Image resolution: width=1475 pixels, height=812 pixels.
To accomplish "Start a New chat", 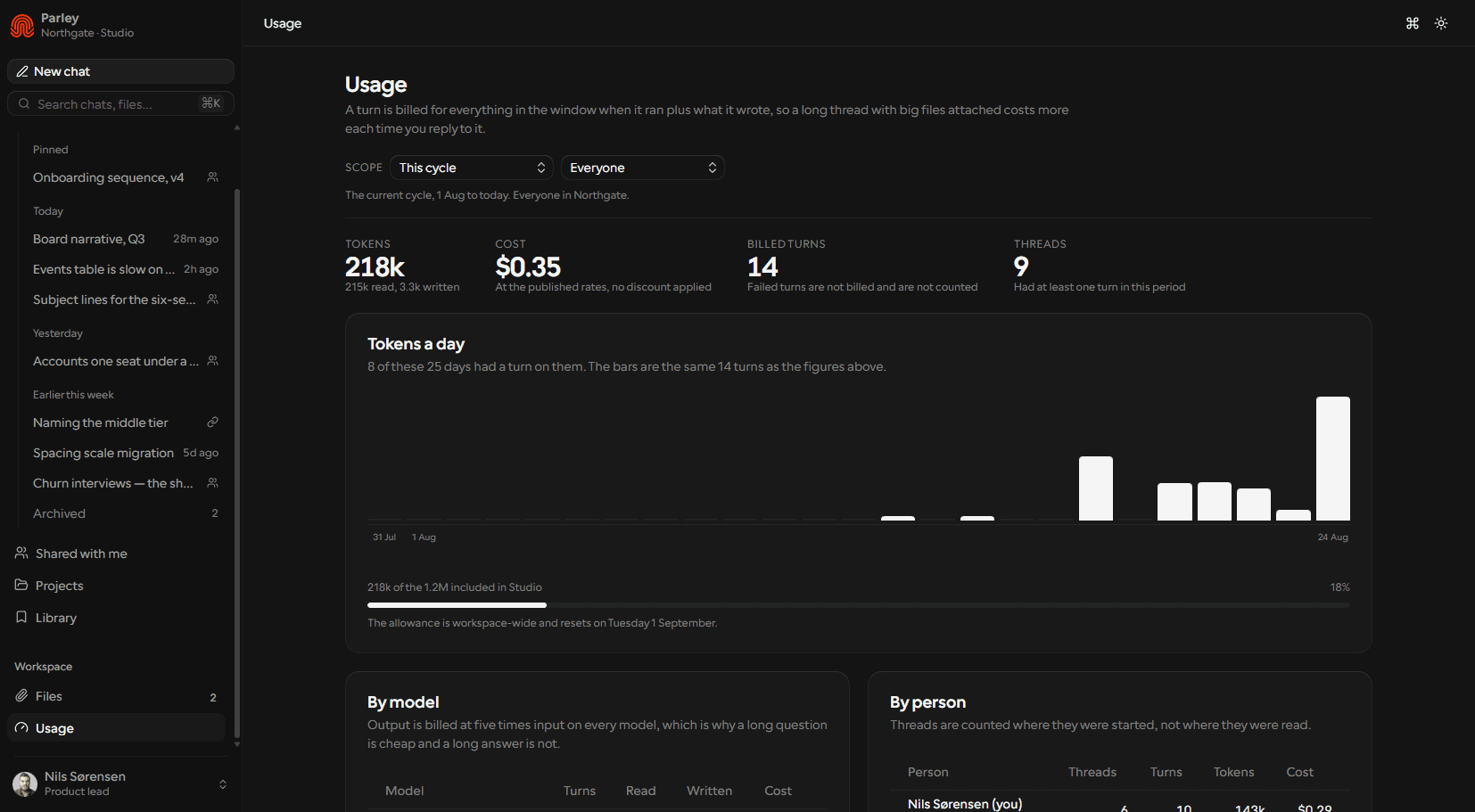I will tap(120, 71).
